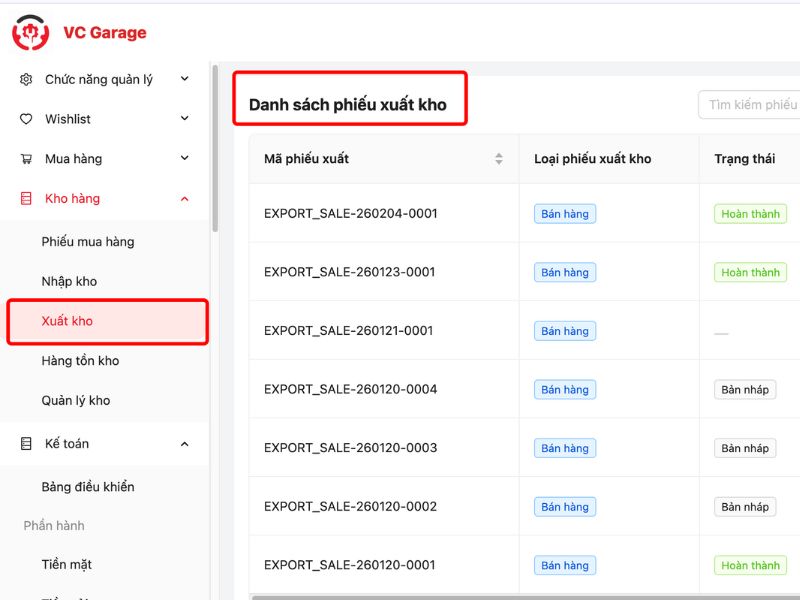This screenshot has width=800, height=600.
Task: Click the Kế toán accounting icon
Action: pos(26,444)
